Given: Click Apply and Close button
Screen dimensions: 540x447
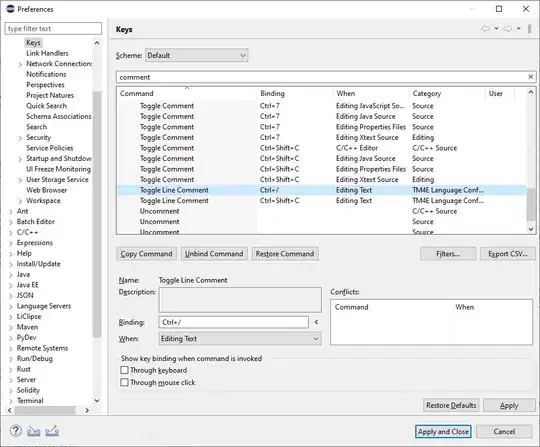Looking at the screenshot, I should coord(443,432).
